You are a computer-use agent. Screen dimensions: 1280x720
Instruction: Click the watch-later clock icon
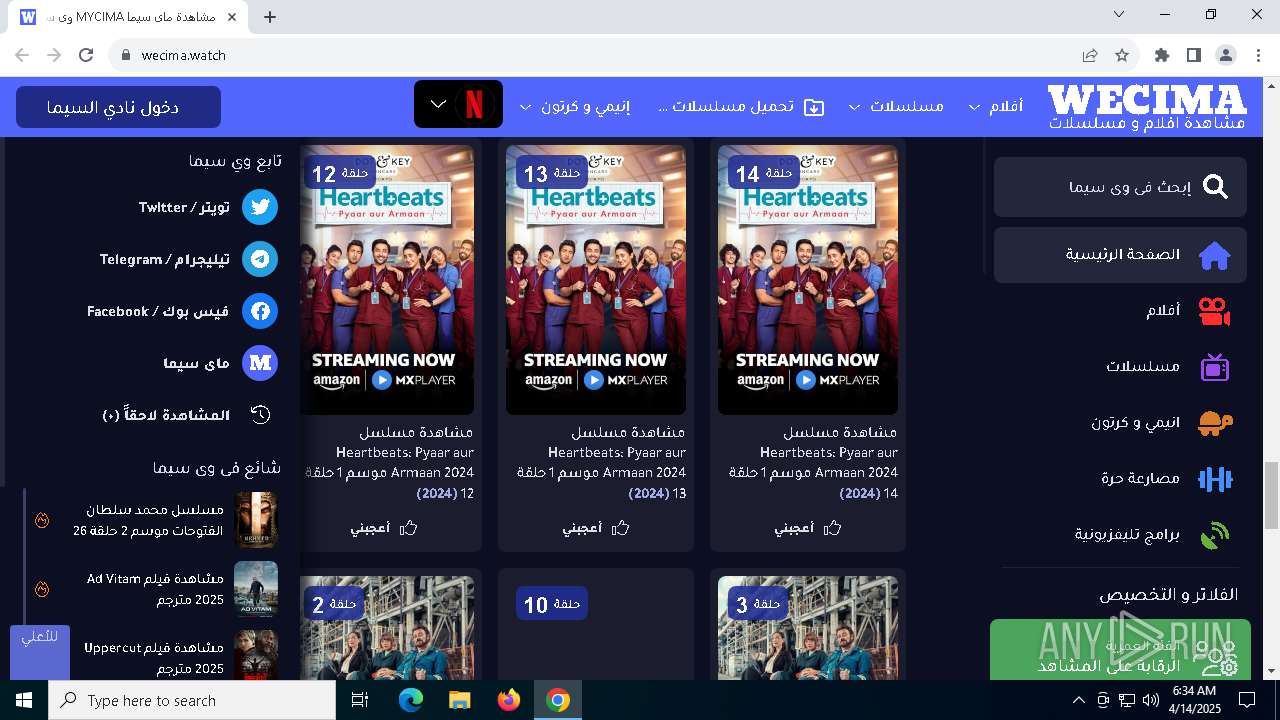(260, 415)
